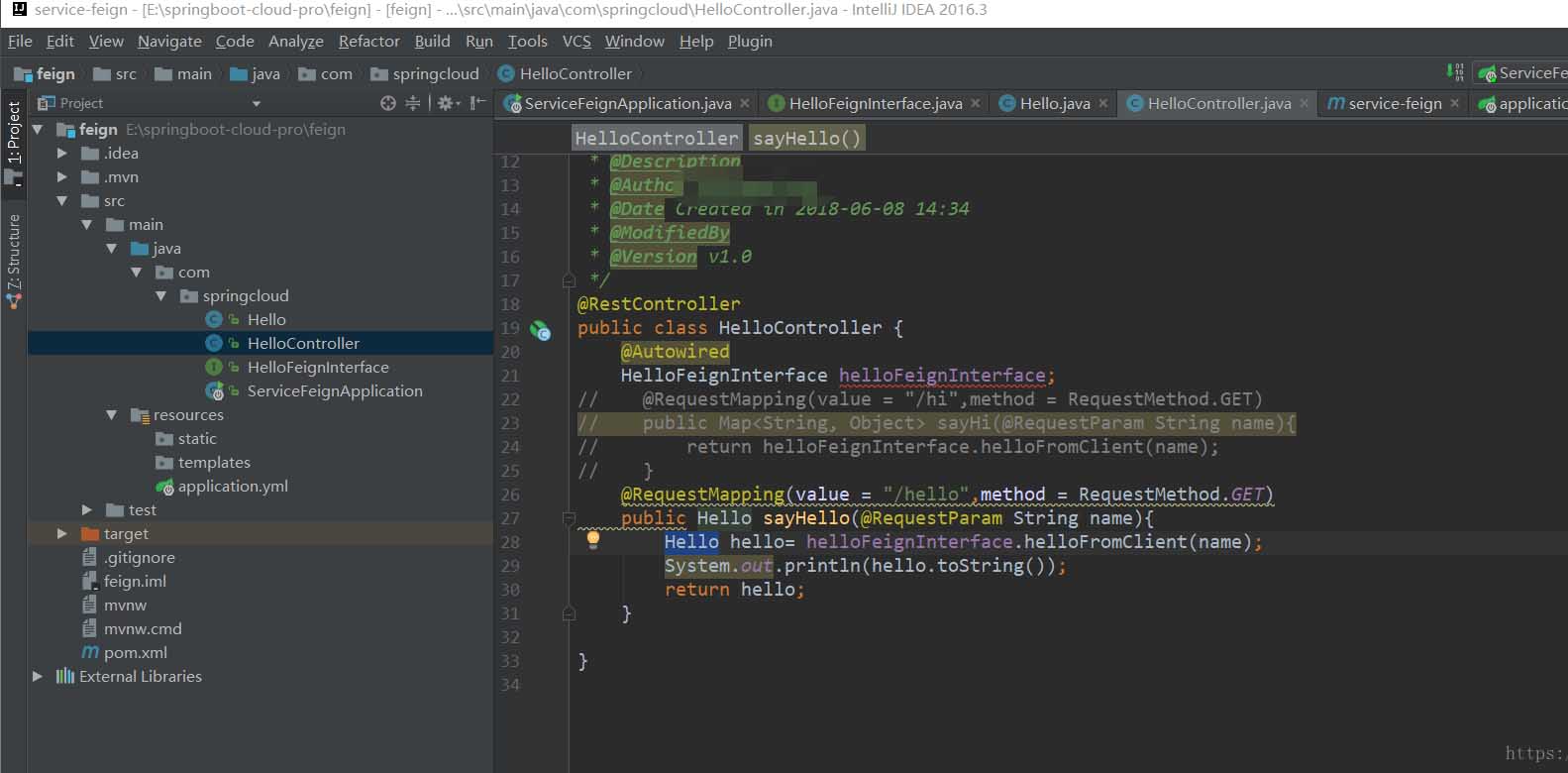Click the Spring bean gutter icon on line 19
This screenshot has width=1568, height=773.
(540, 330)
